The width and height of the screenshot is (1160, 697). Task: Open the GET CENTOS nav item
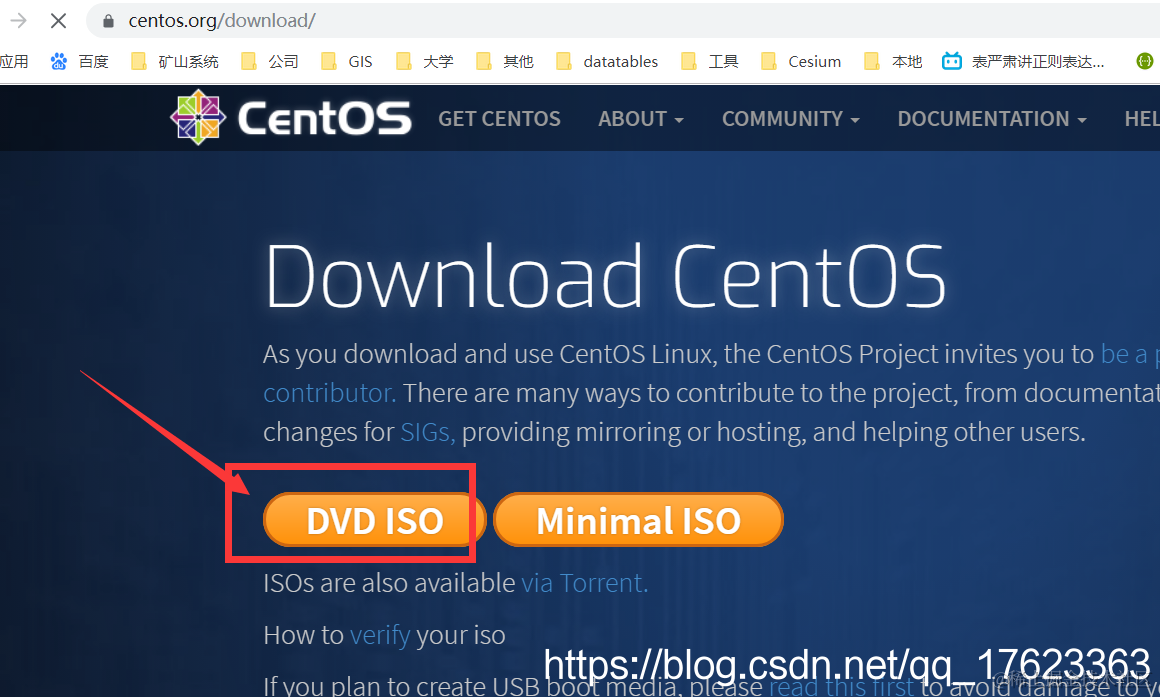tap(499, 118)
